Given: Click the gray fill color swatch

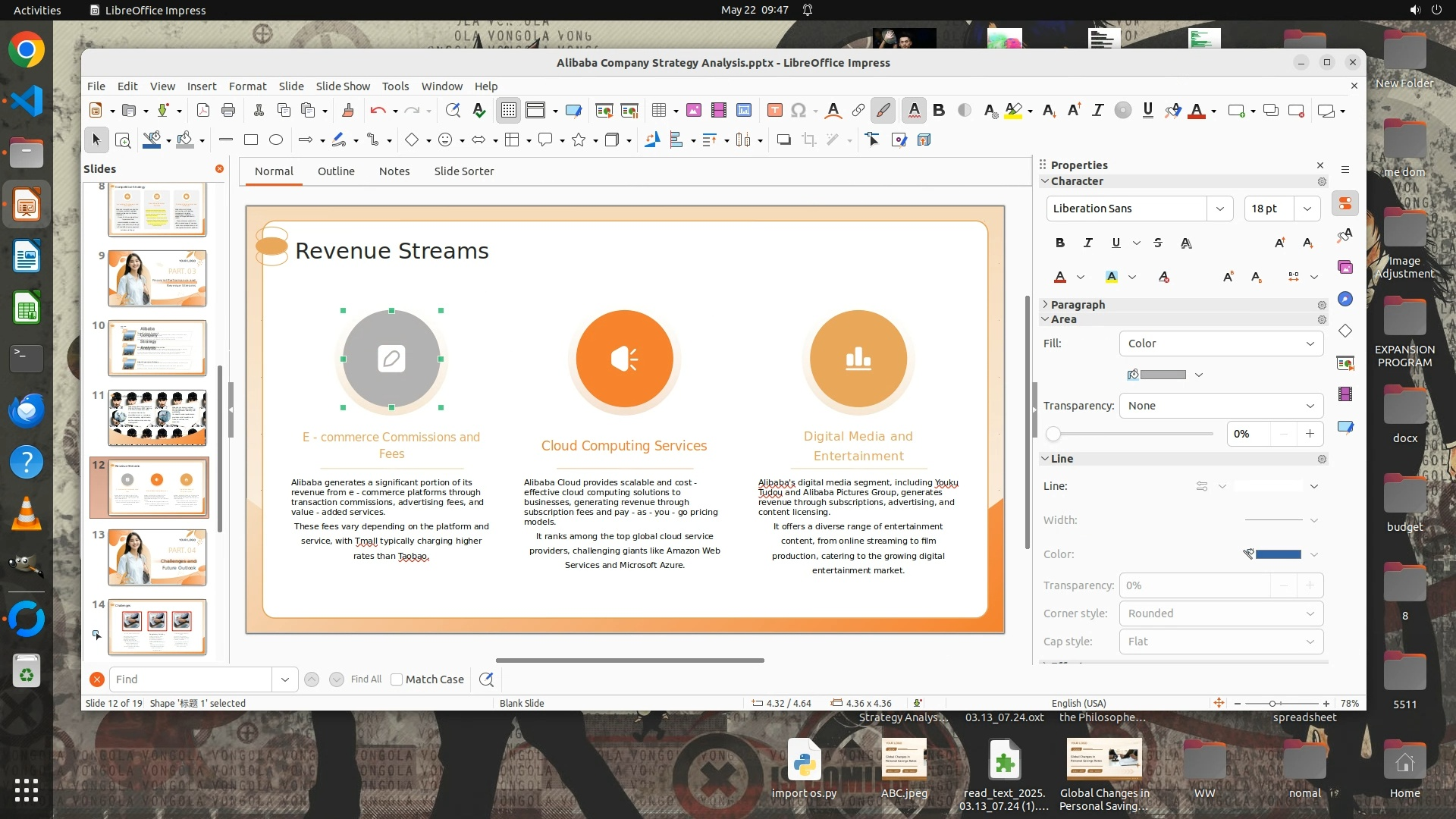Looking at the screenshot, I should pyautogui.click(x=1163, y=375).
